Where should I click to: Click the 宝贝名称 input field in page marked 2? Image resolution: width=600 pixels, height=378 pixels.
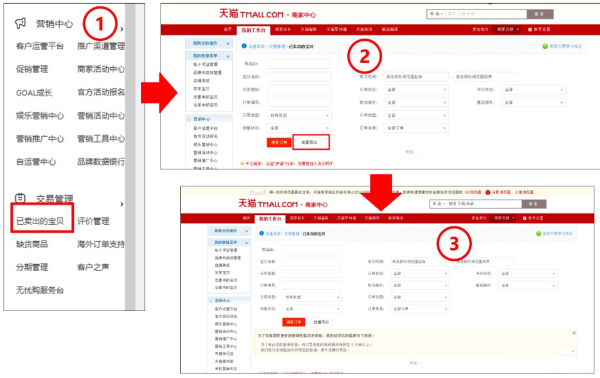pos(299,77)
